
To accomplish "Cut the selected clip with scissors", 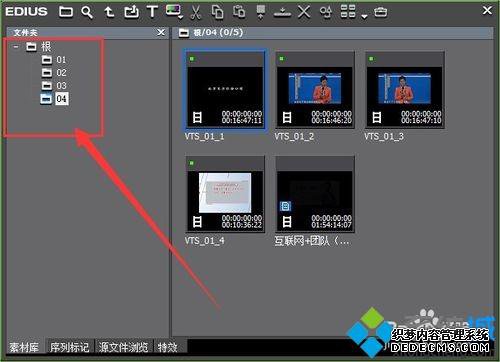I will click(x=196, y=12).
